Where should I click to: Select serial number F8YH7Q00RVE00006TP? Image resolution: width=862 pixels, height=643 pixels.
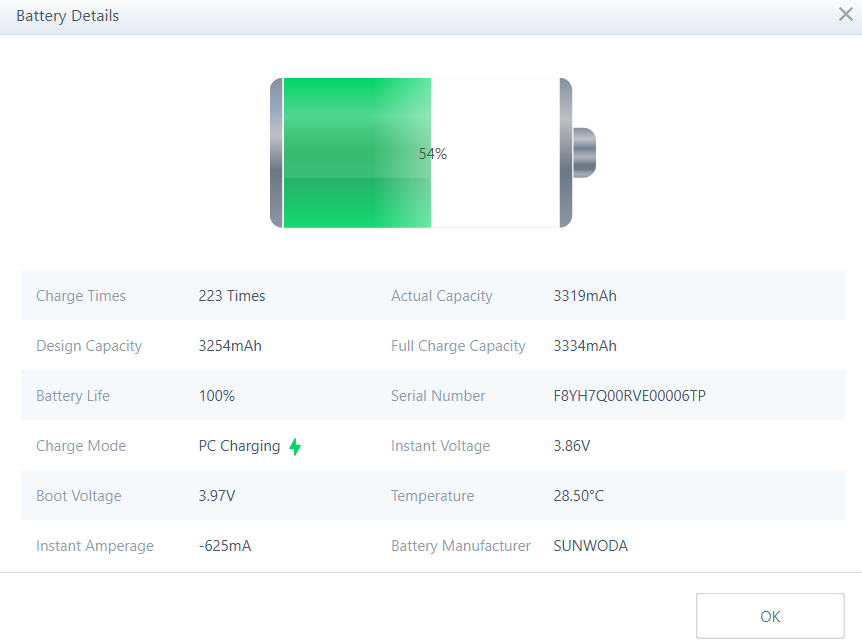(x=629, y=396)
